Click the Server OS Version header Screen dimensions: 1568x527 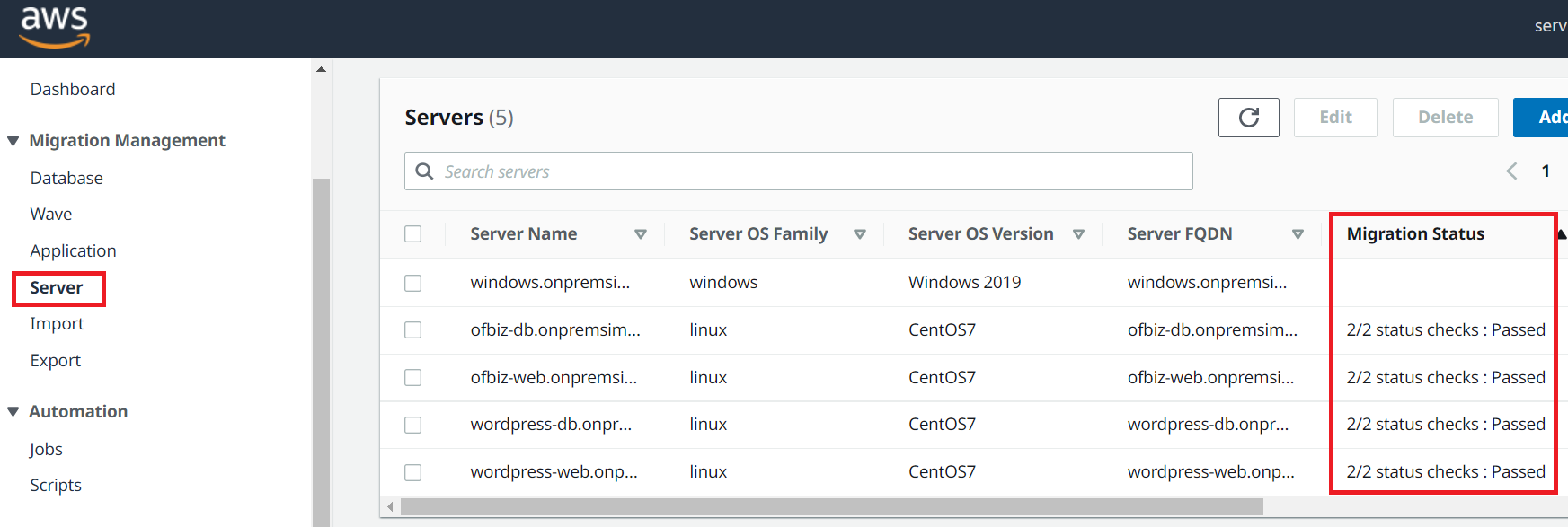(981, 234)
